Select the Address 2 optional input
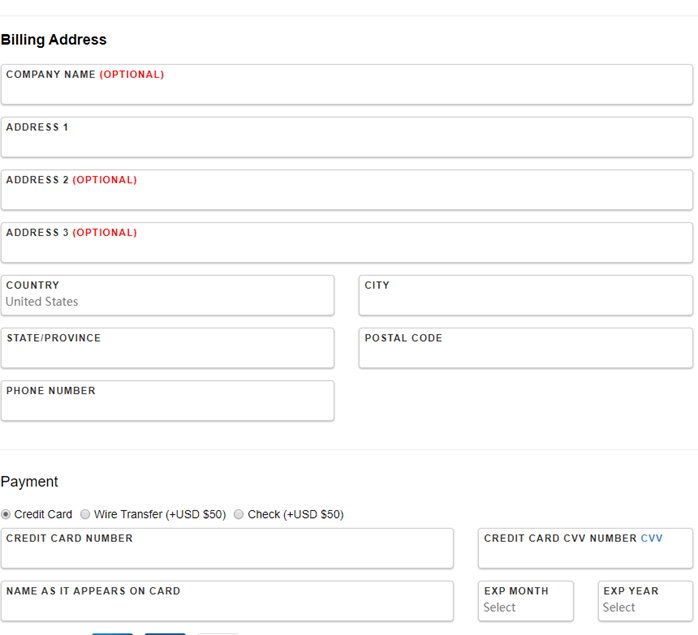The image size is (698, 635). point(346,196)
